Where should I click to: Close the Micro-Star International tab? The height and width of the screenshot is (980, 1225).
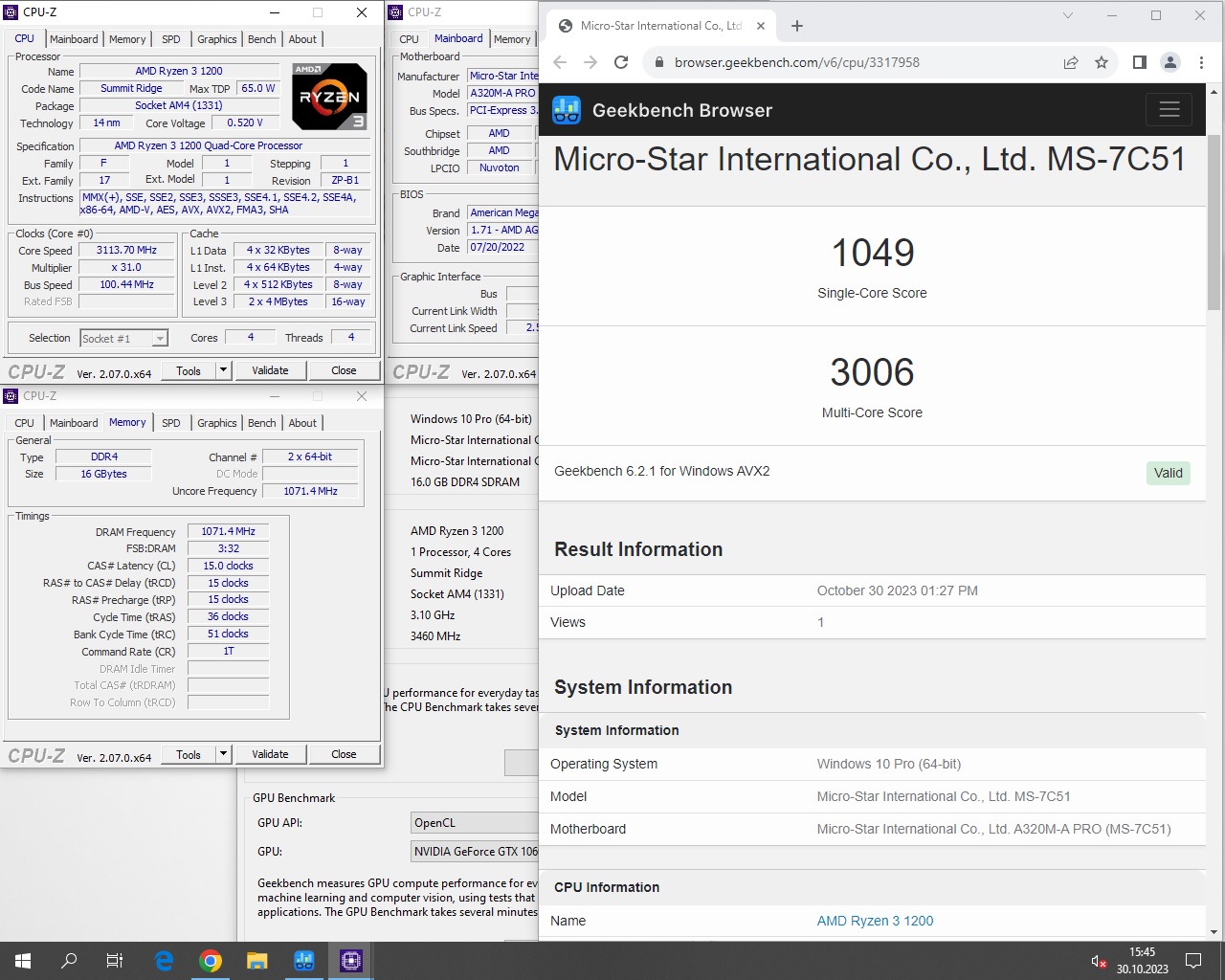point(761,26)
